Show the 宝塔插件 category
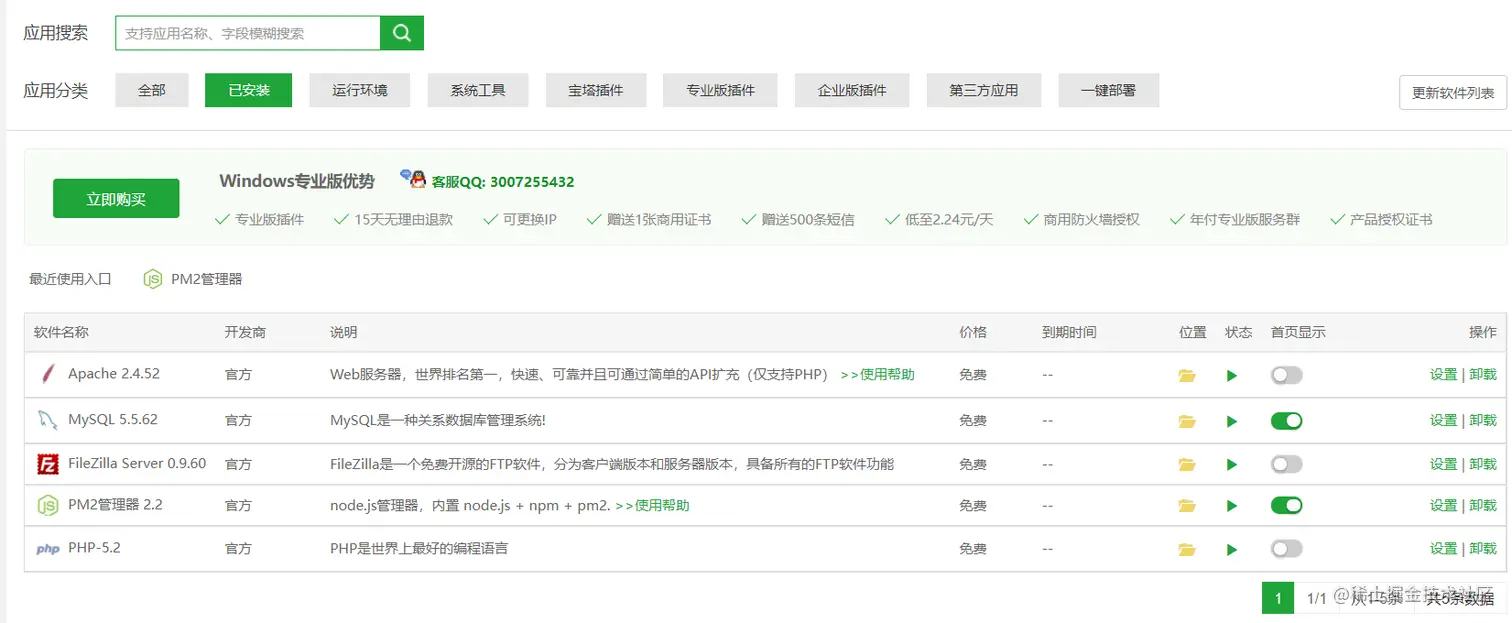This screenshot has height=623, width=1512. tap(596, 90)
